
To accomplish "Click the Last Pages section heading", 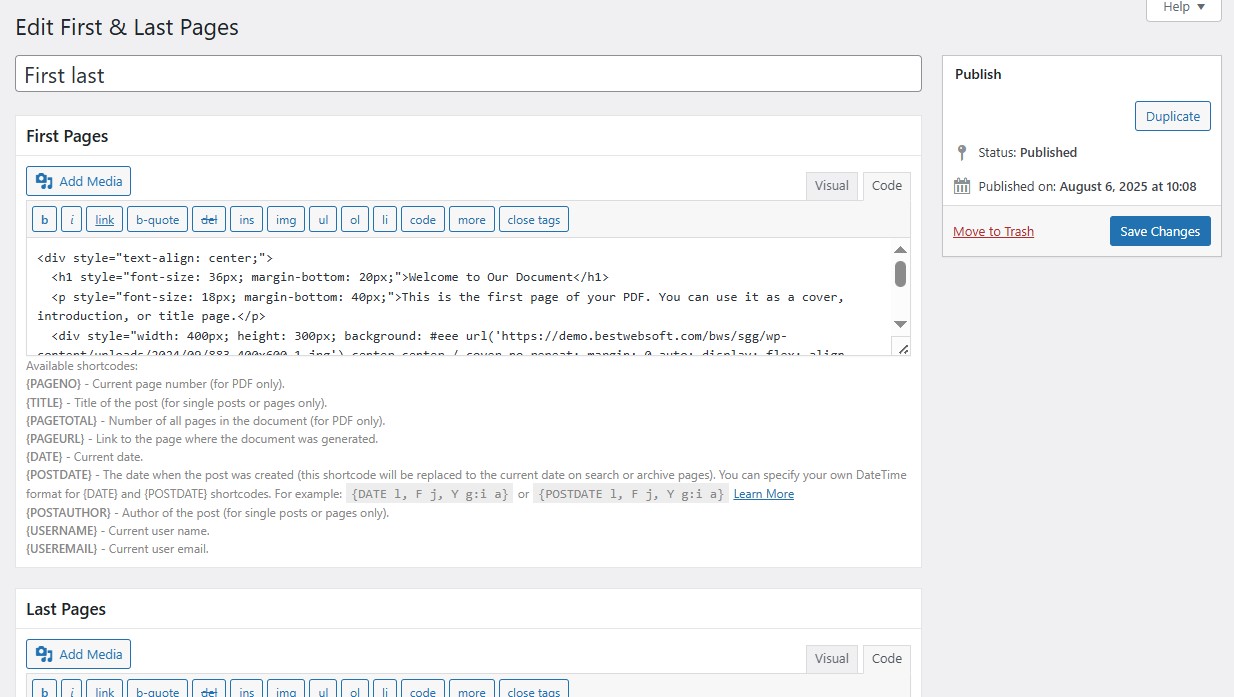I will (66, 609).
